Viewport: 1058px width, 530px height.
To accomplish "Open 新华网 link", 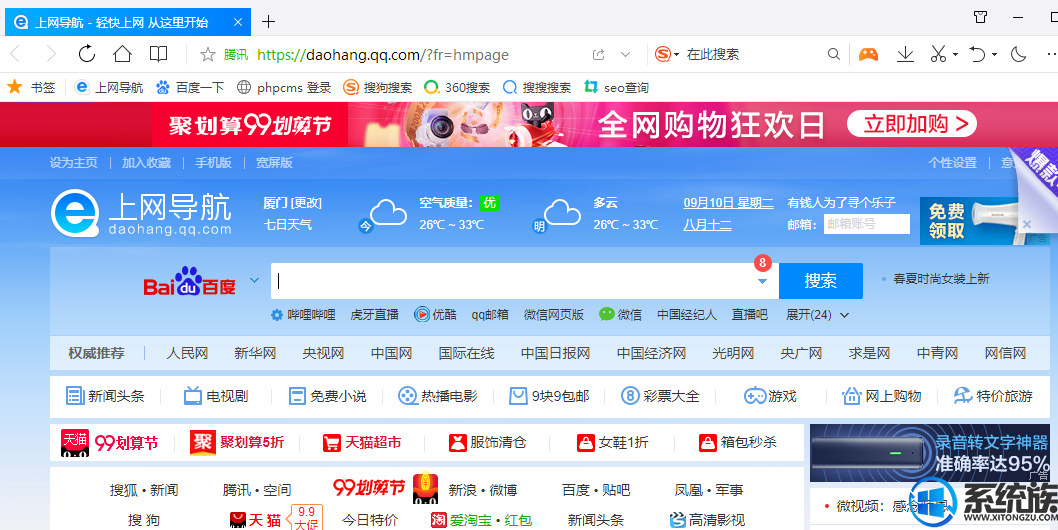I will point(255,353).
